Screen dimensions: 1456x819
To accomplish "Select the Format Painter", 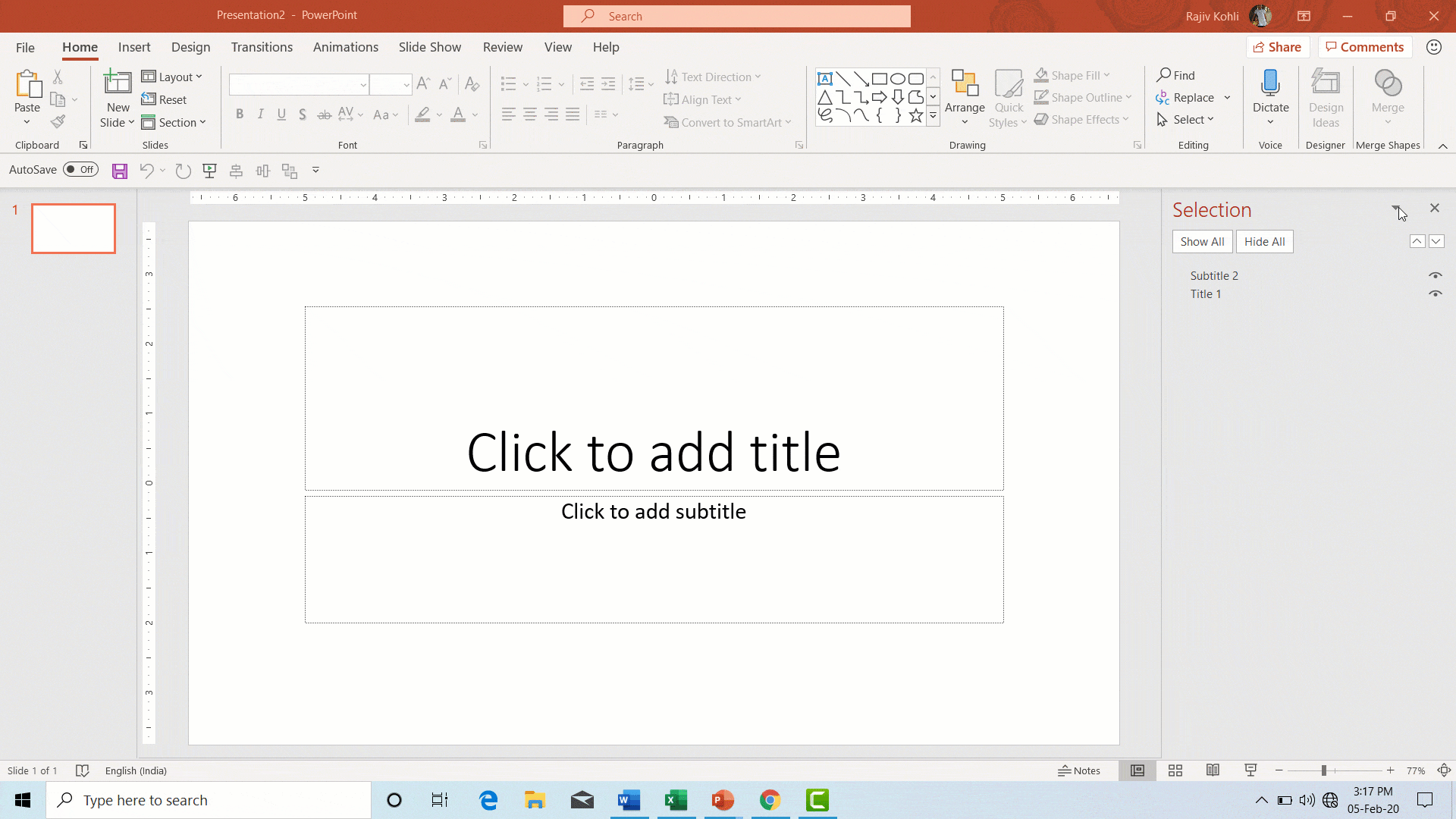I will 57,122.
